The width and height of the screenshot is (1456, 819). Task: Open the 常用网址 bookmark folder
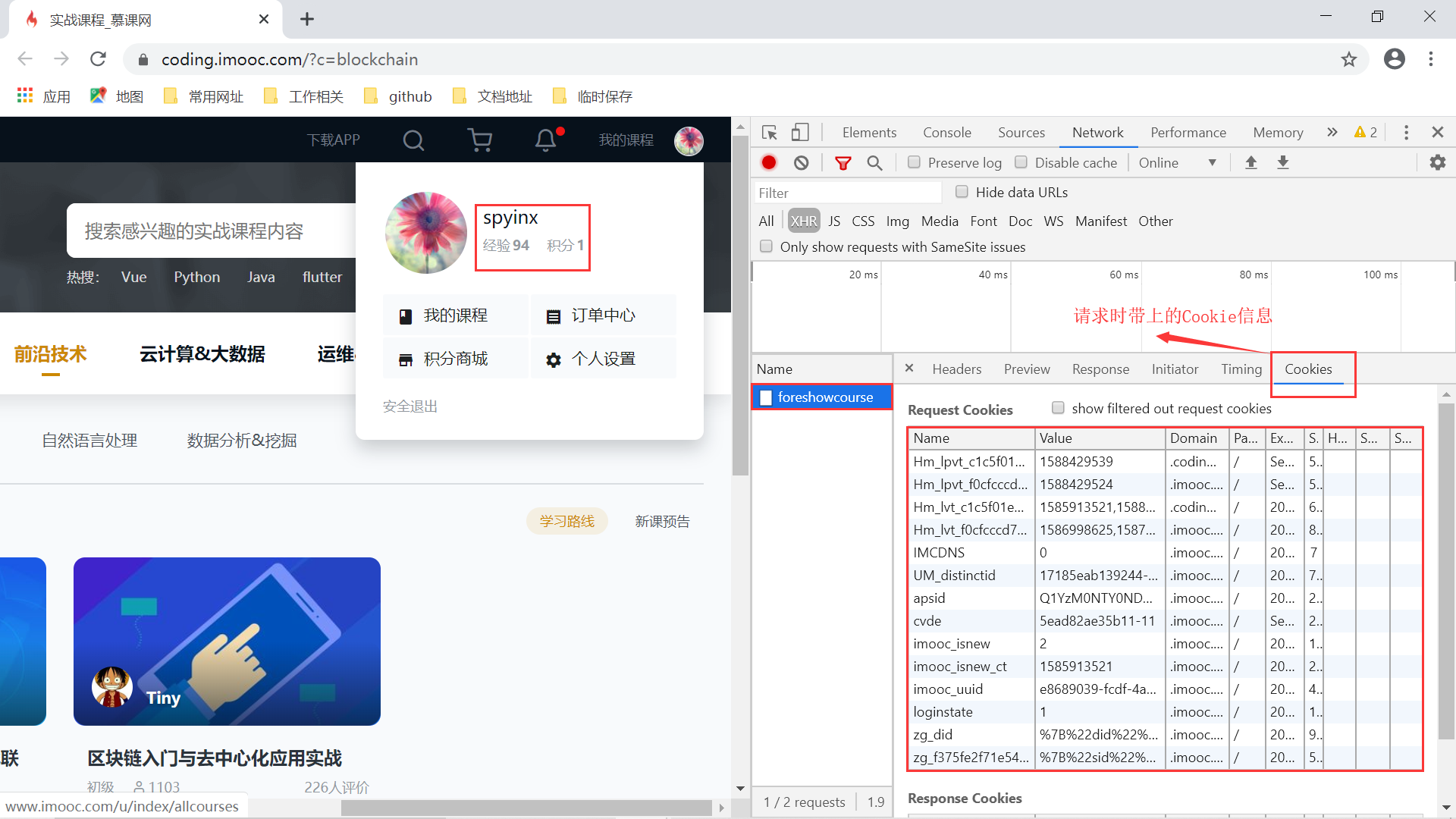[x=204, y=96]
